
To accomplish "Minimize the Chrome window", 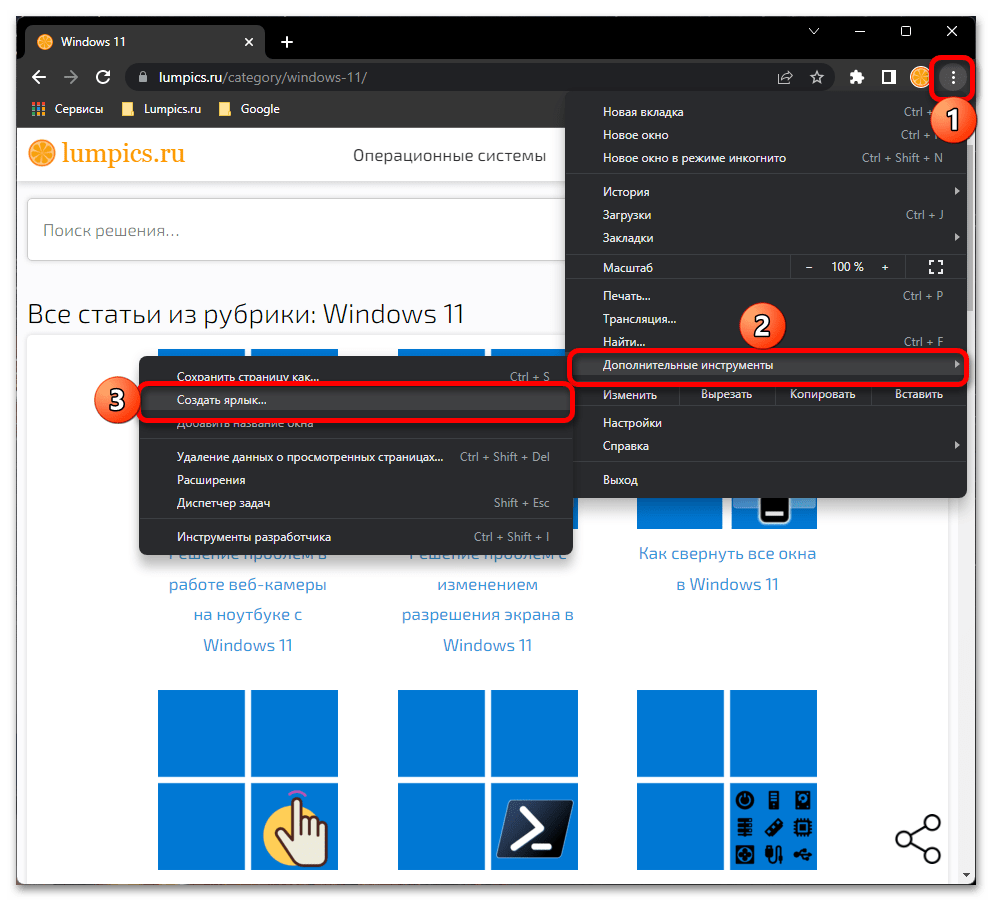I will tap(860, 31).
